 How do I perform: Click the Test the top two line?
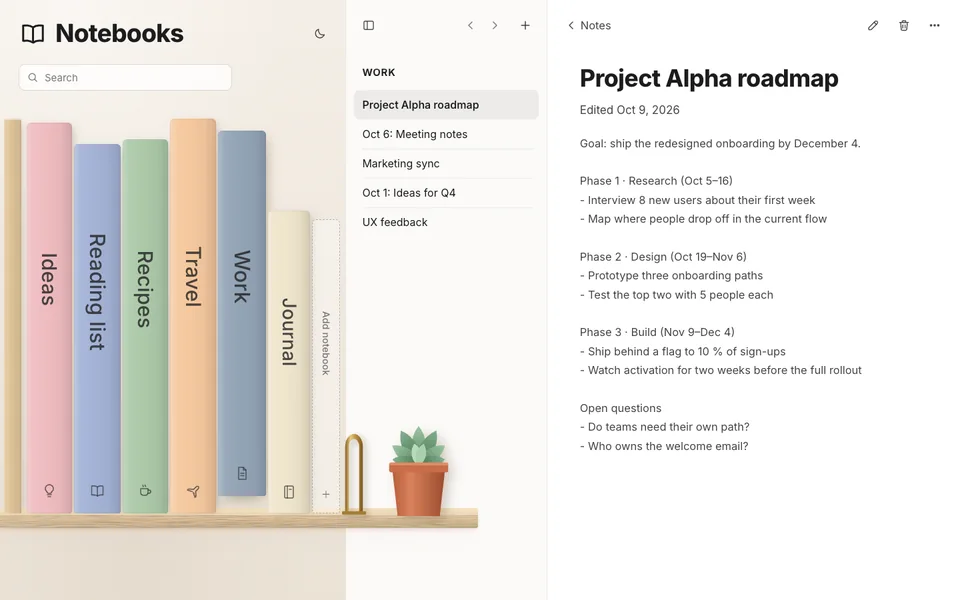pyautogui.click(x=677, y=294)
